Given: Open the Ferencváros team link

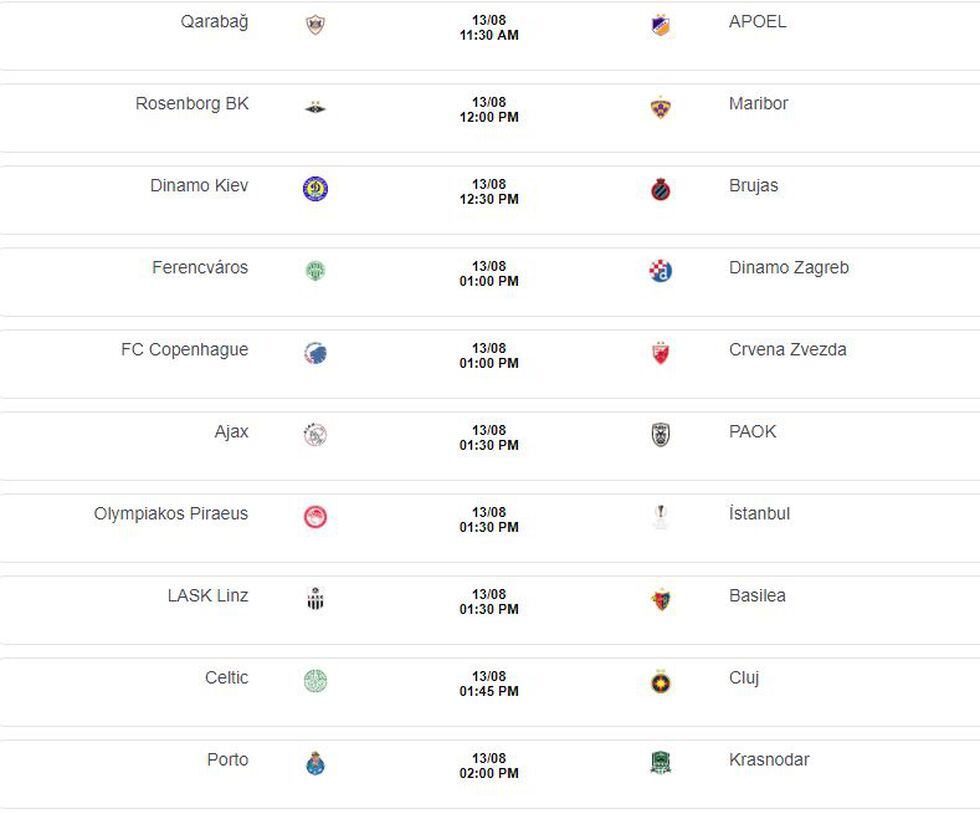Looking at the screenshot, I should (200, 267).
